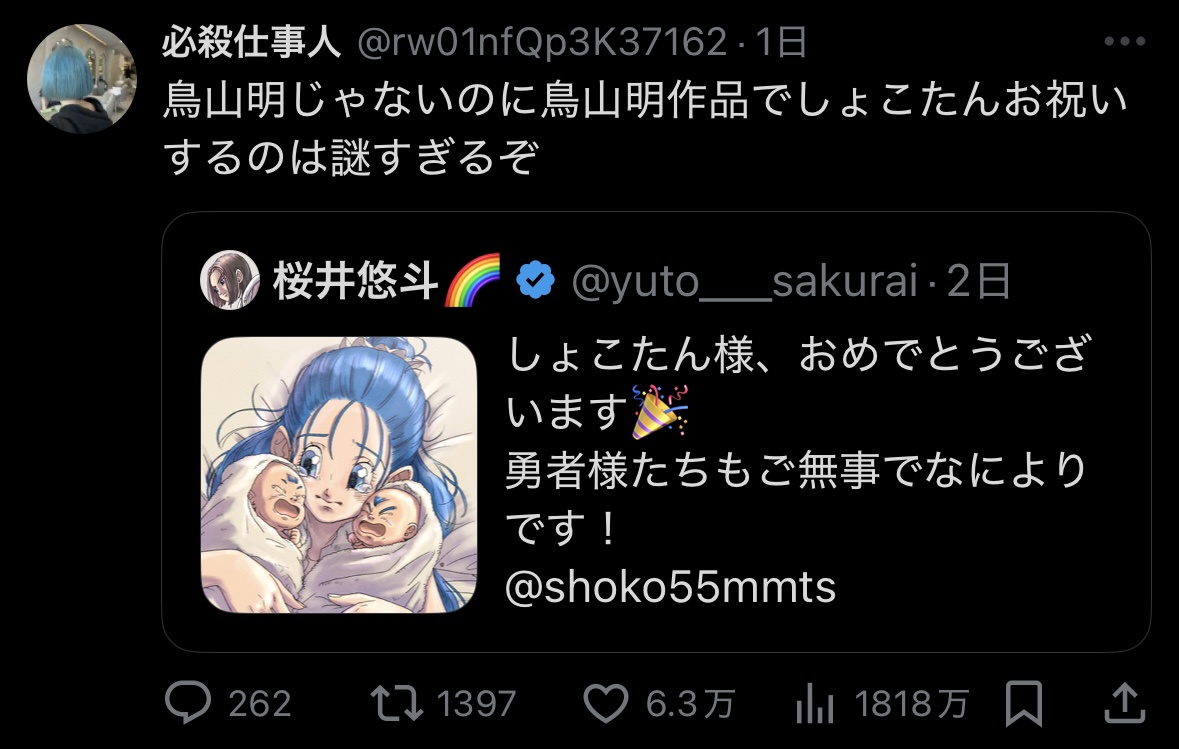Open view analytics bar chart icon
This screenshot has height=749, width=1179.
(x=815, y=703)
